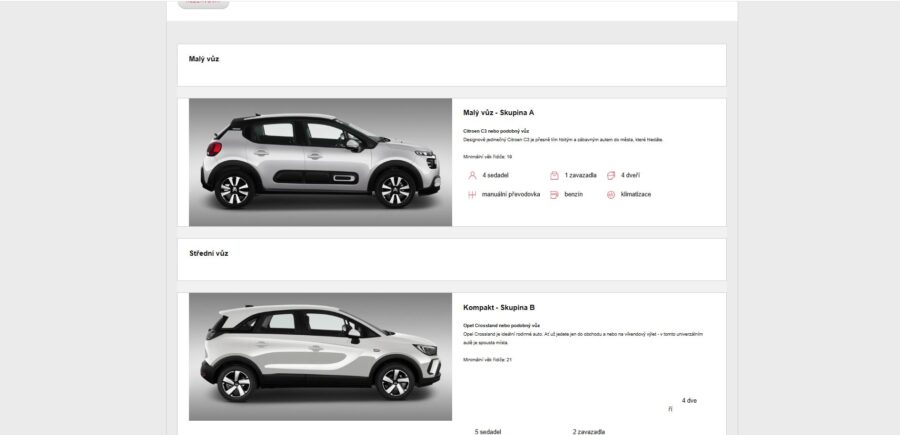Click the Citroen C3 description sentence
The image size is (900, 435).
pyautogui.click(x=563, y=140)
